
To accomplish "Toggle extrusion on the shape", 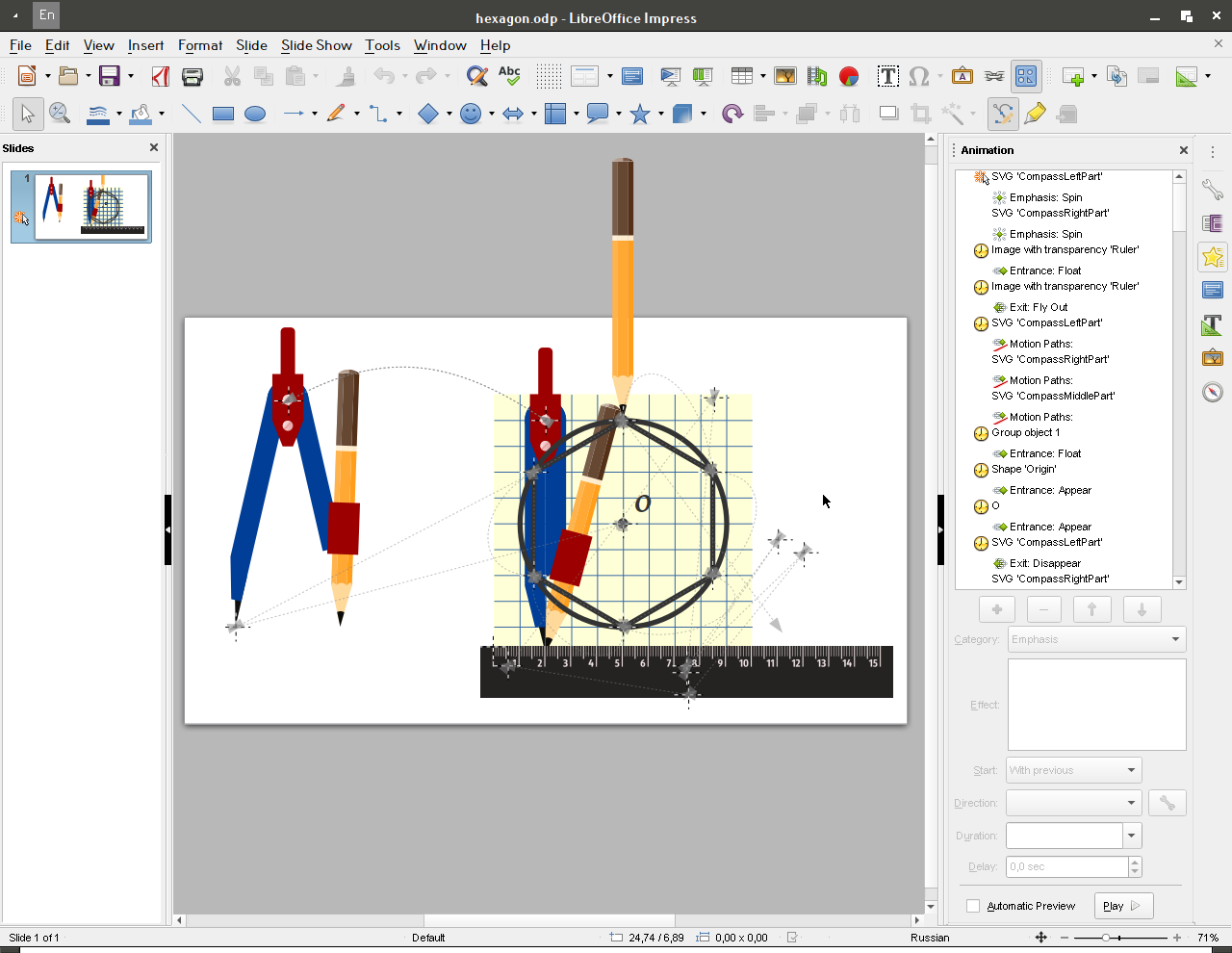I will point(1066,114).
